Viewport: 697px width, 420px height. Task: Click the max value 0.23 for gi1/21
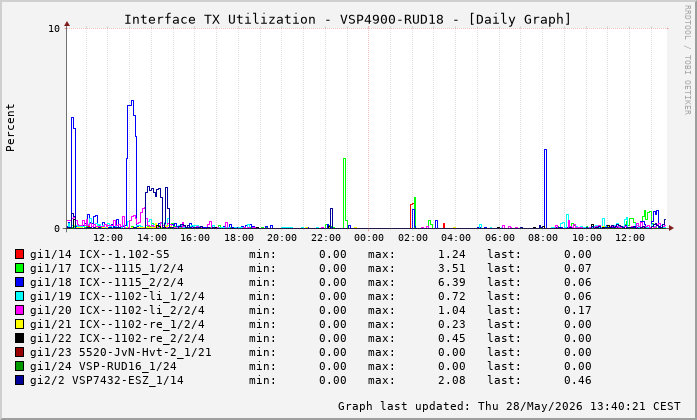pyautogui.click(x=452, y=324)
